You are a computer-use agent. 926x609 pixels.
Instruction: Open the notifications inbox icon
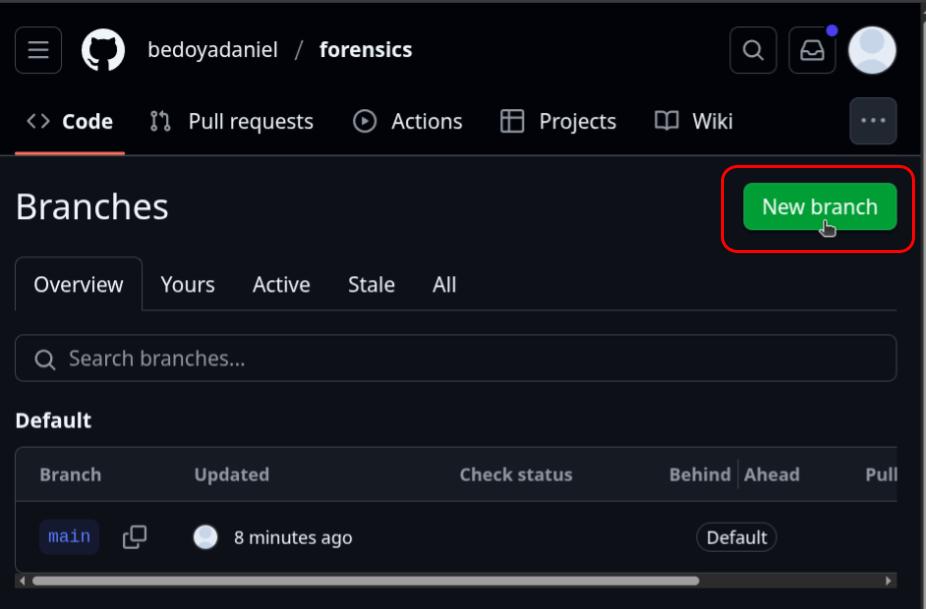(x=812, y=50)
